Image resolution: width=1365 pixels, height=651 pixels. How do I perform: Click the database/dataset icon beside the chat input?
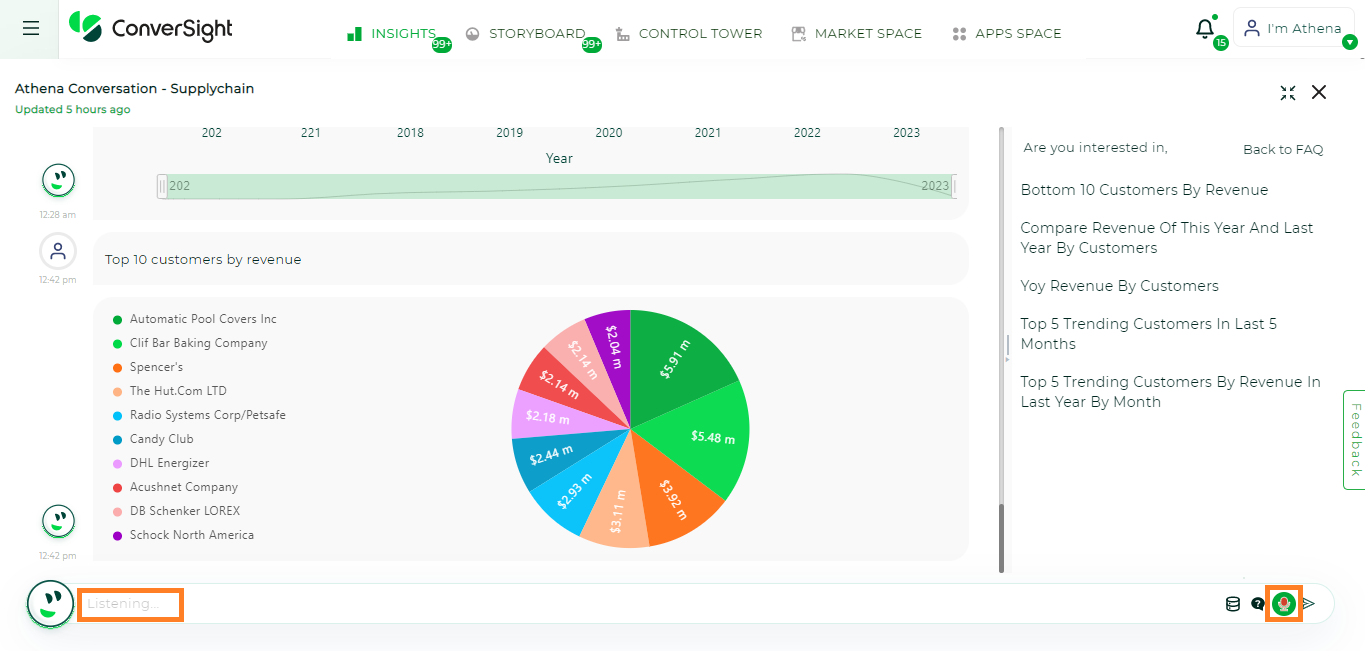(x=1233, y=603)
